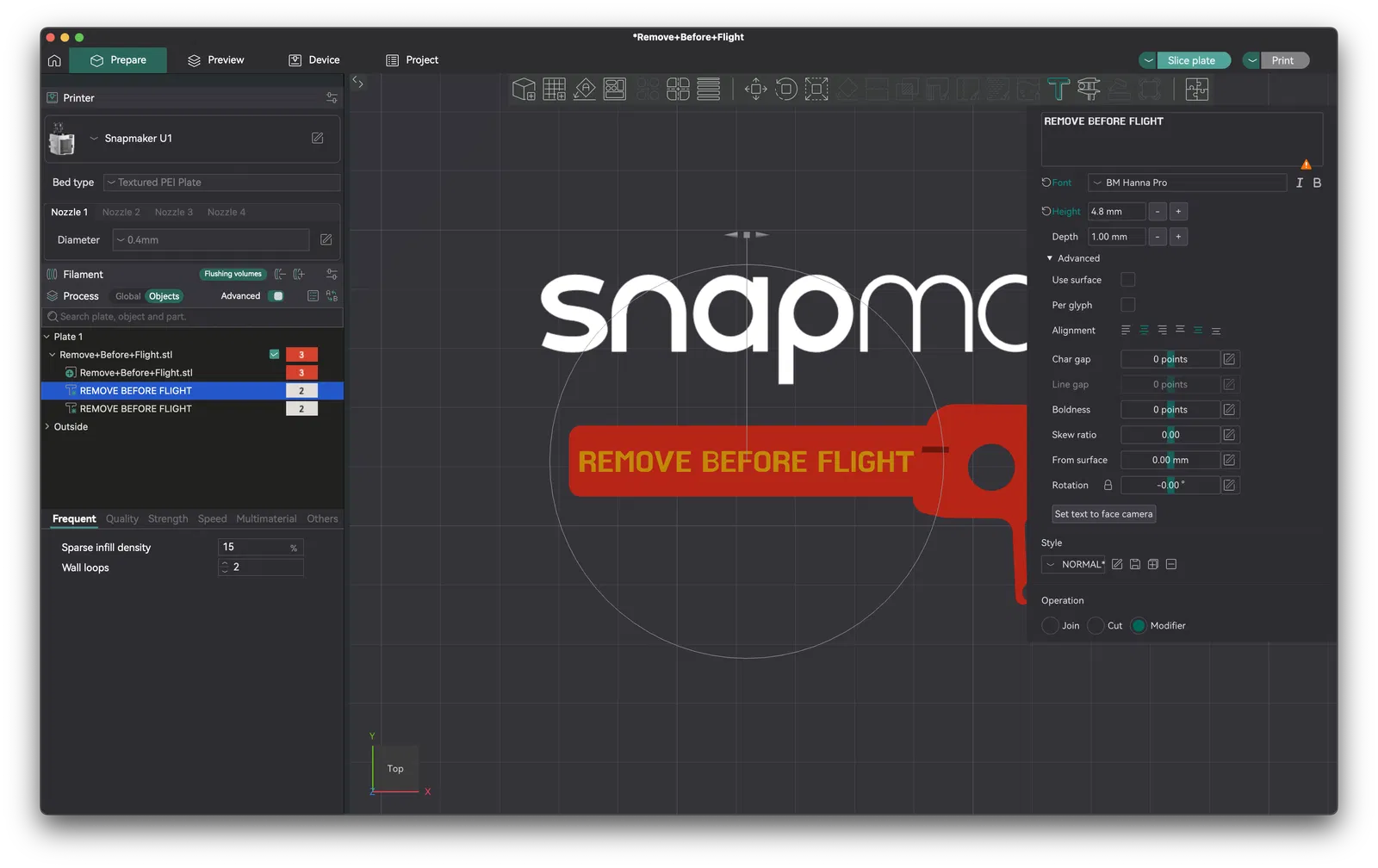Open the NORMAL style dropdown
The image size is (1378, 868).
1073,565
